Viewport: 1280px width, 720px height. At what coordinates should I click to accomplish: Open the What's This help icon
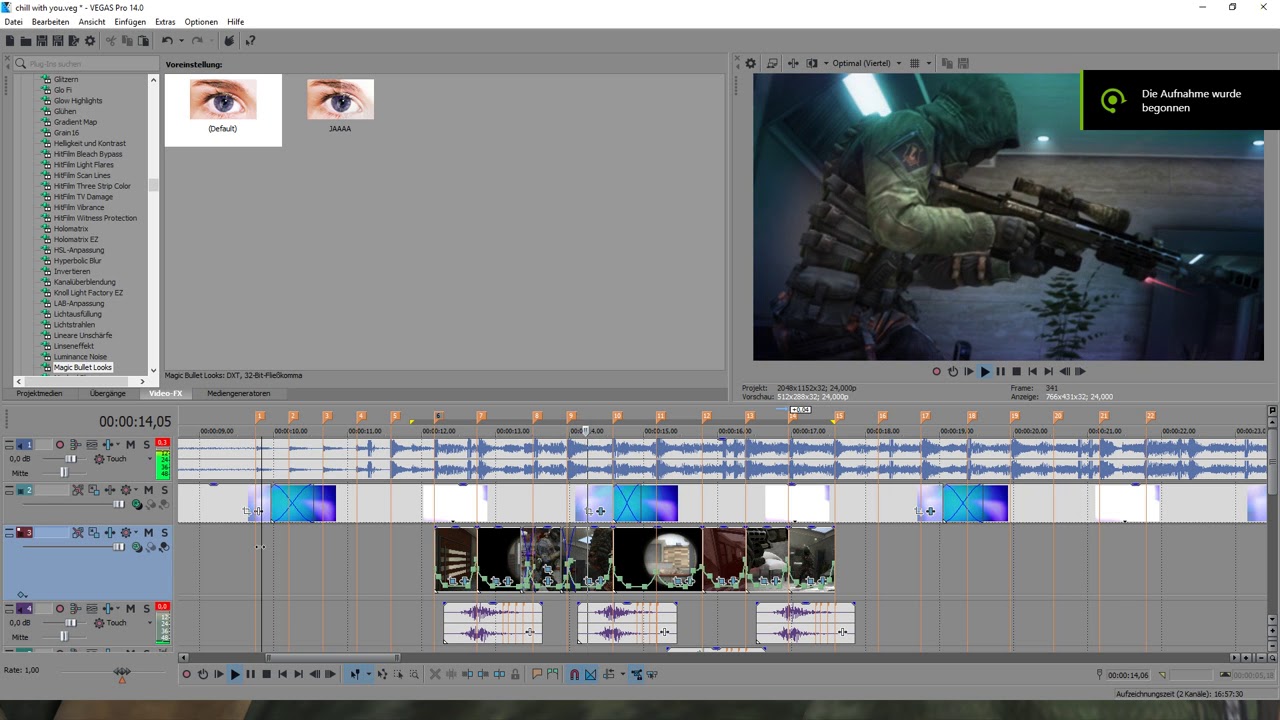[250, 41]
